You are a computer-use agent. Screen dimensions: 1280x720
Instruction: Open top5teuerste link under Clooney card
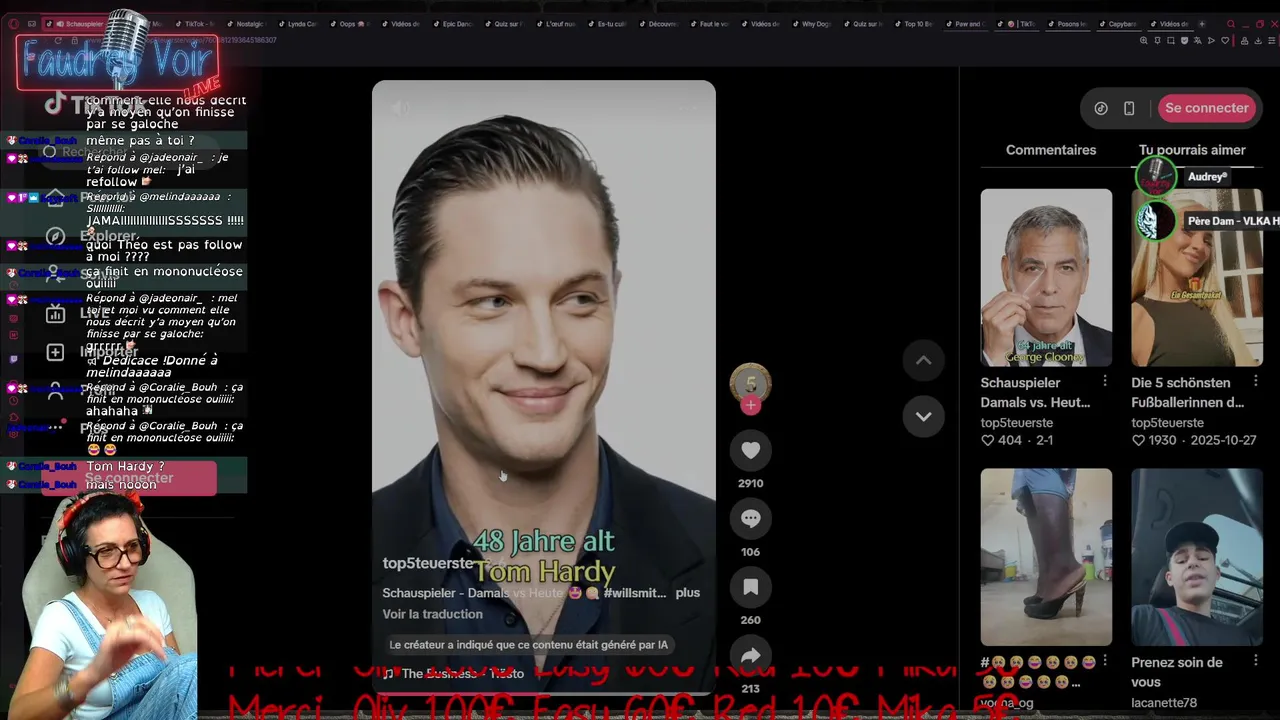(1016, 423)
